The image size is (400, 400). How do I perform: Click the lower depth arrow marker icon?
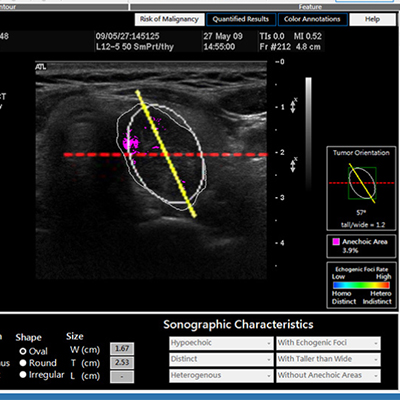pyautogui.click(x=293, y=165)
